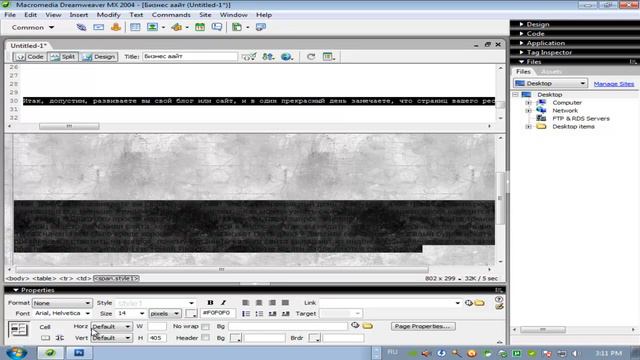Click the Page Properties button
This screenshot has height=360, width=640.
pos(423,326)
